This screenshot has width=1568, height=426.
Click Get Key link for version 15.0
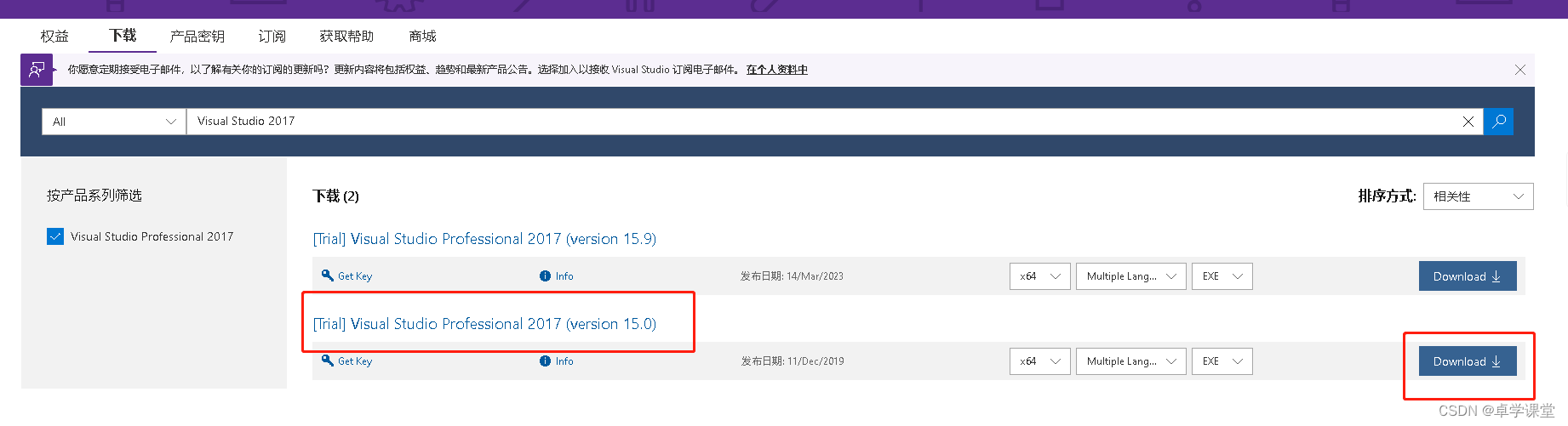355,361
